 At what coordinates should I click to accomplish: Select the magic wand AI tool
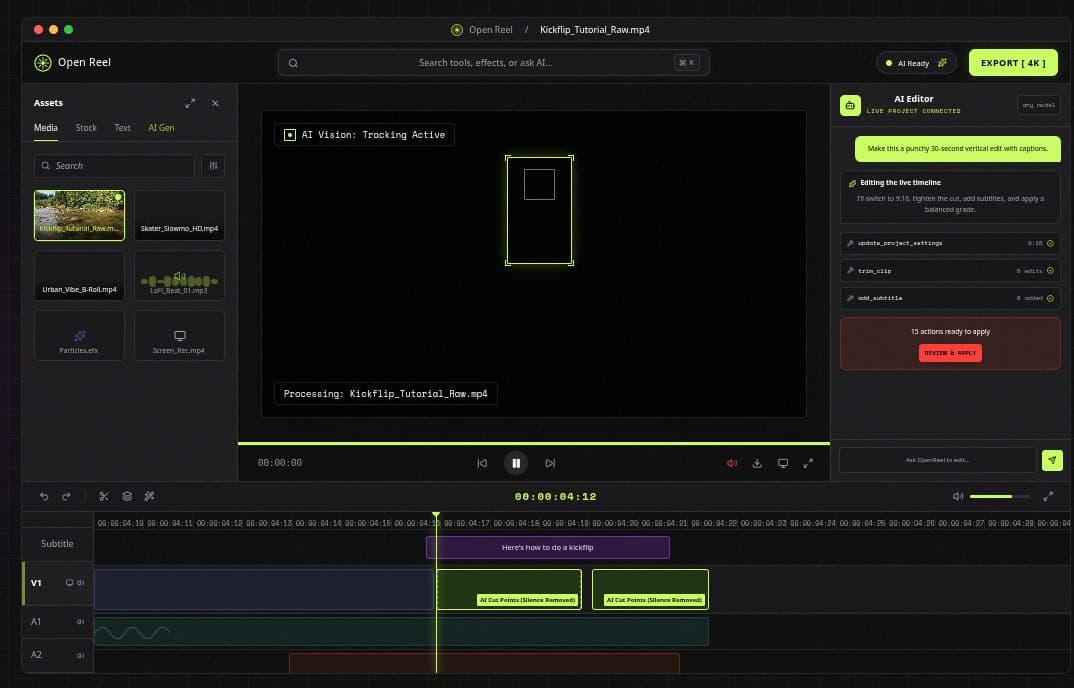click(x=149, y=496)
